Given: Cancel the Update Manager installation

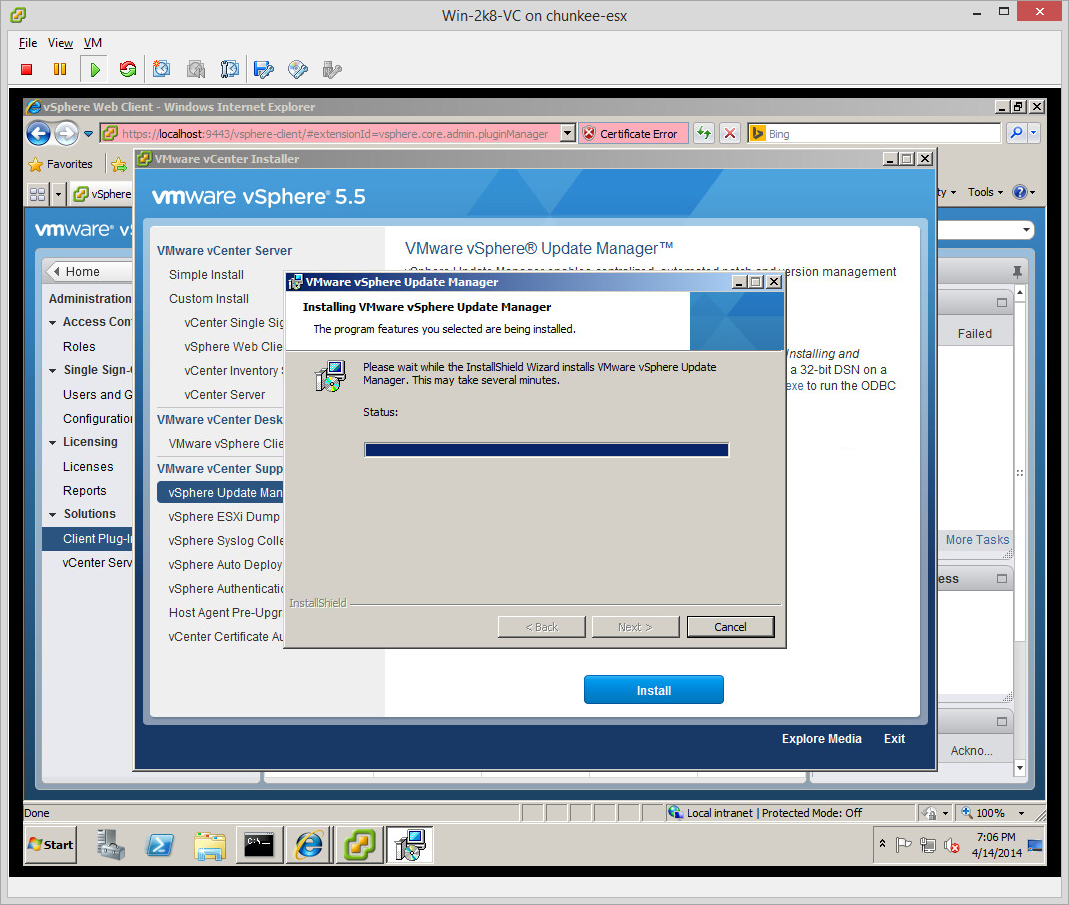Looking at the screenshot, I should pos(730,627).
